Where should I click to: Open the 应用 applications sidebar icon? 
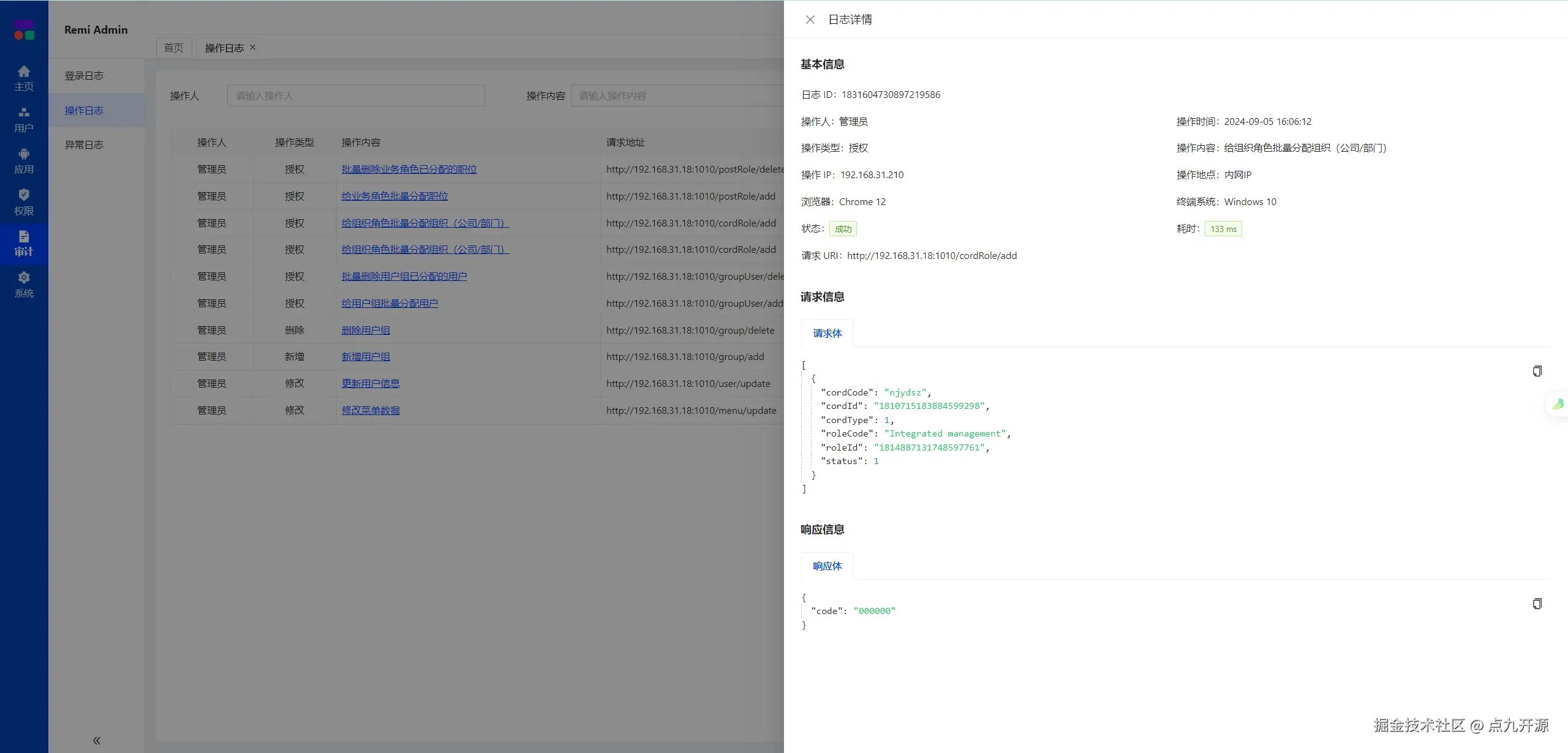(x=24, y=161)
